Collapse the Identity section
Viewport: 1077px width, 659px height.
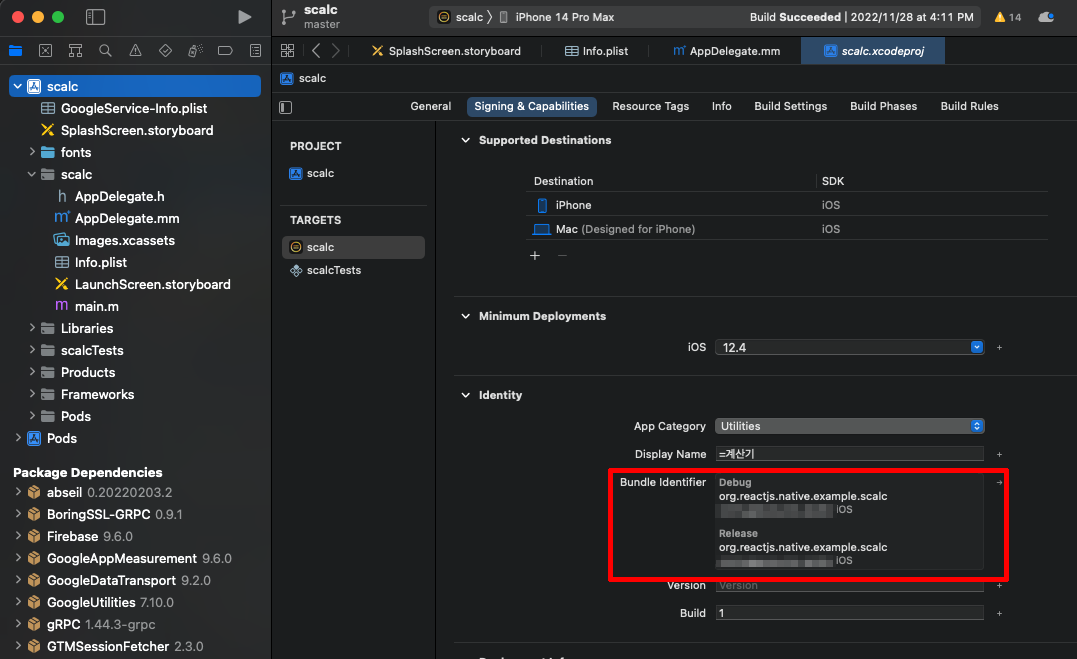[466, 395]
